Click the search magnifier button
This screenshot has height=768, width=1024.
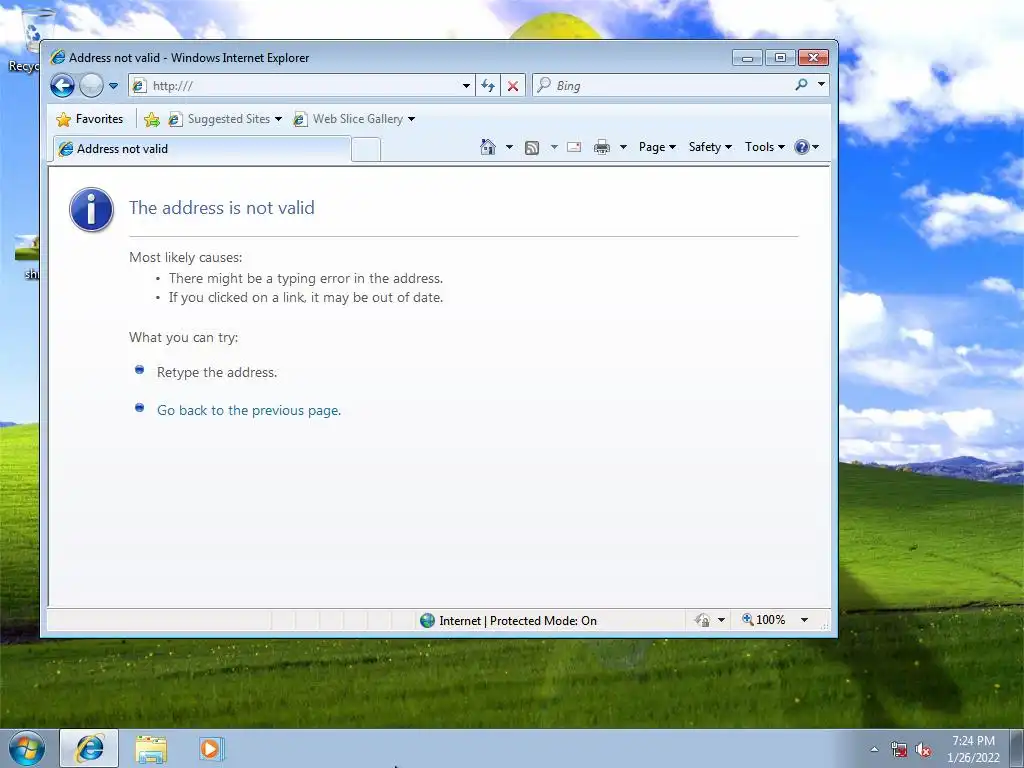tap(801, 84)
